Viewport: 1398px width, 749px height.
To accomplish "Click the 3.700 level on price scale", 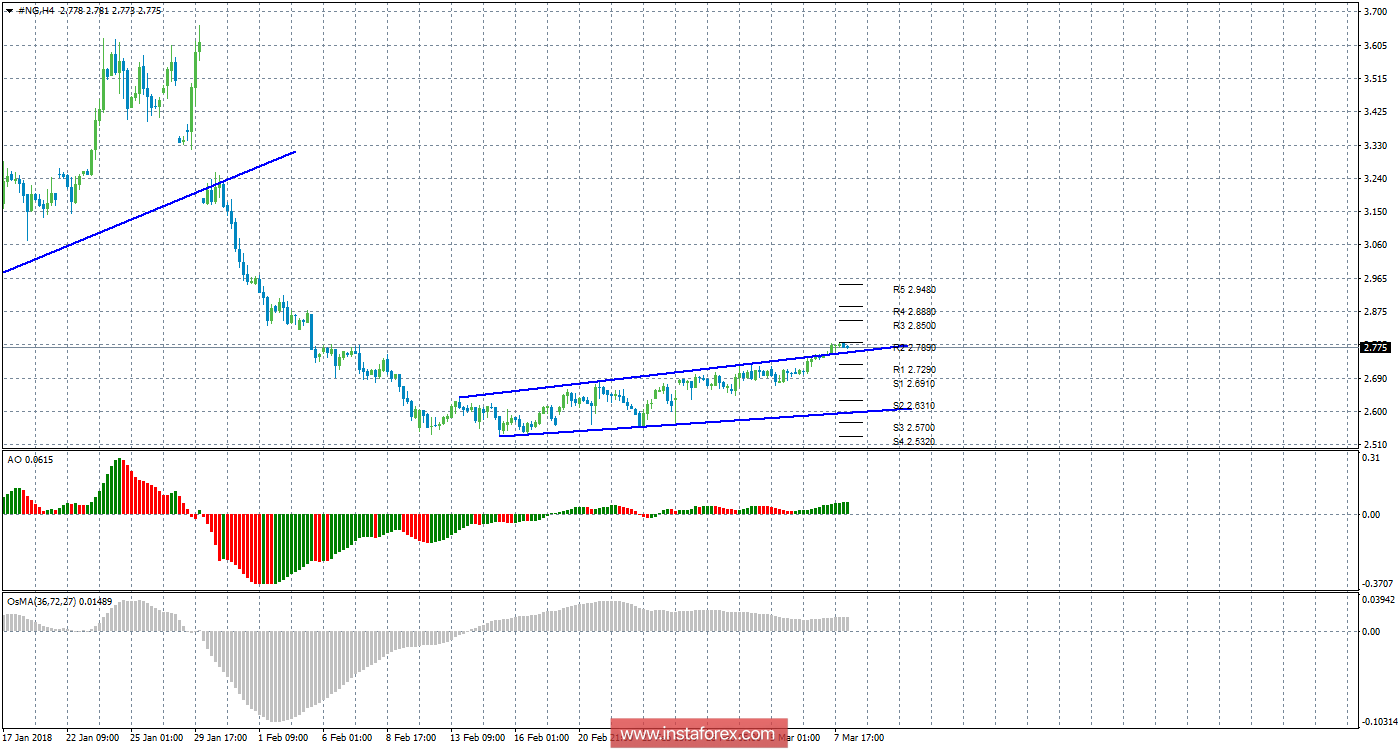I will click(x=1375, y=13).
